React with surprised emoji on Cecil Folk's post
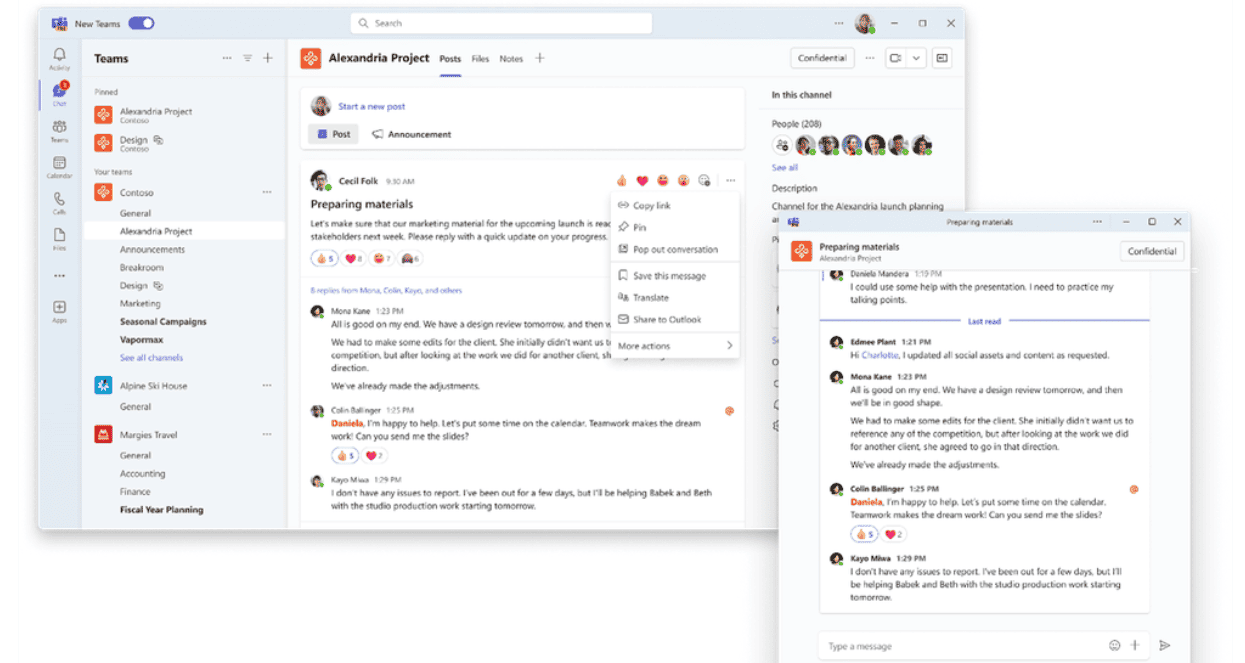The width and height of the screenshot is (1245, 663). [x=684, y=181]
